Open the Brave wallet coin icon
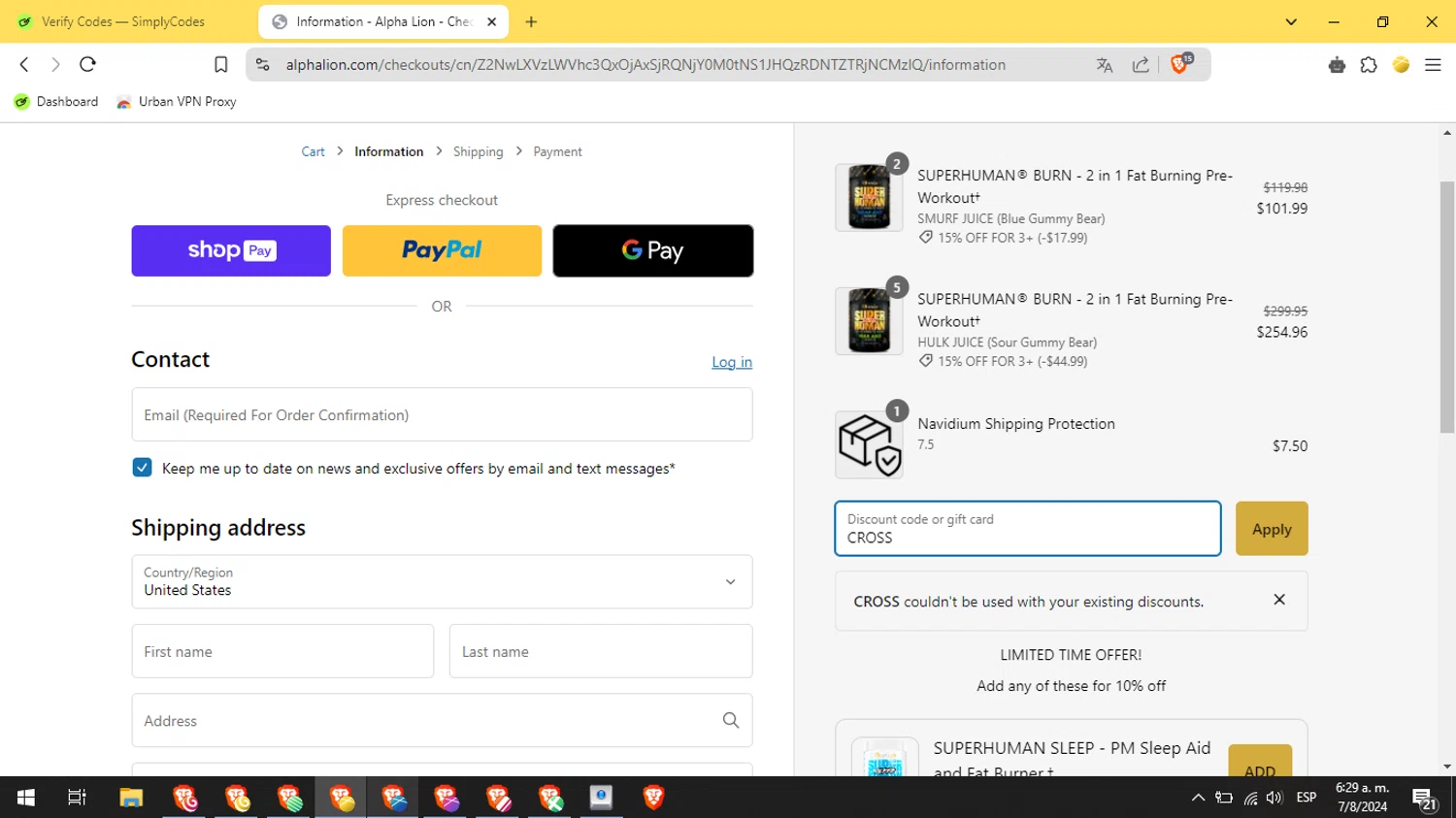Viewport: 1456px width, 818px height. point(1401,65)
